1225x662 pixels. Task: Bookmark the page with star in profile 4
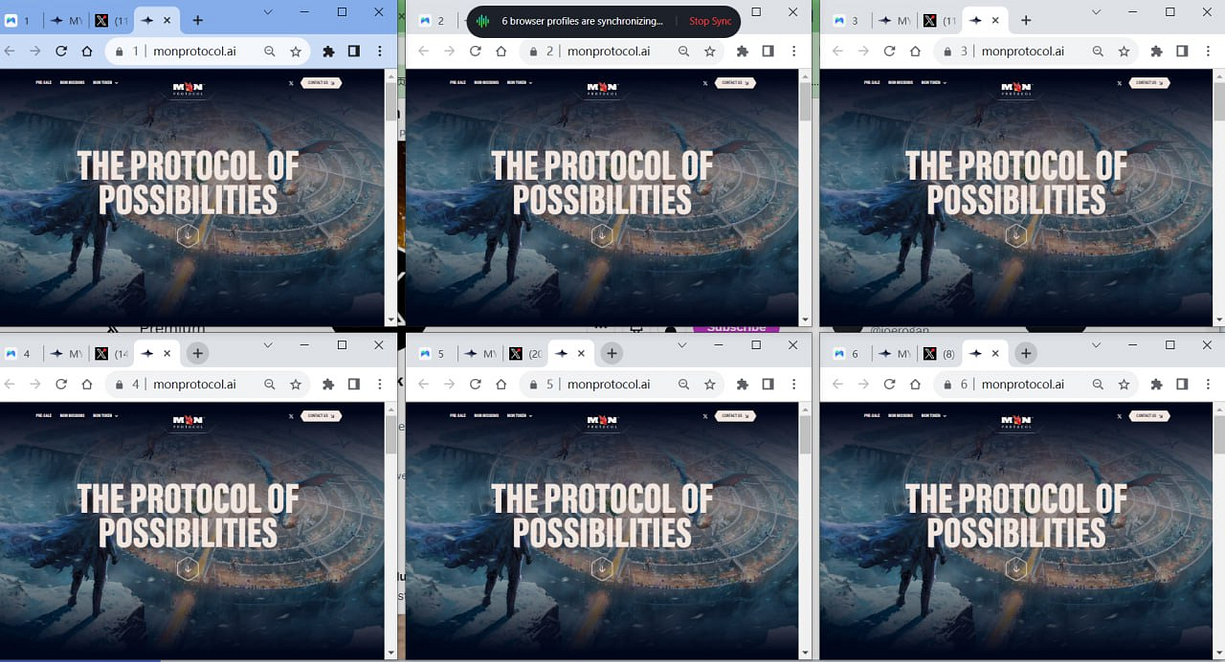pos(296,384)
